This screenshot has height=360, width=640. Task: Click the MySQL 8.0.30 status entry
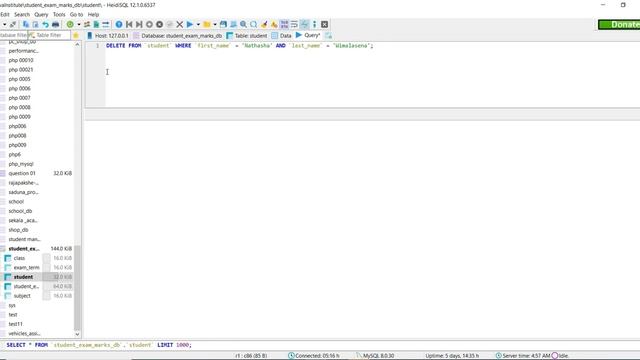[x=375, y=356]
